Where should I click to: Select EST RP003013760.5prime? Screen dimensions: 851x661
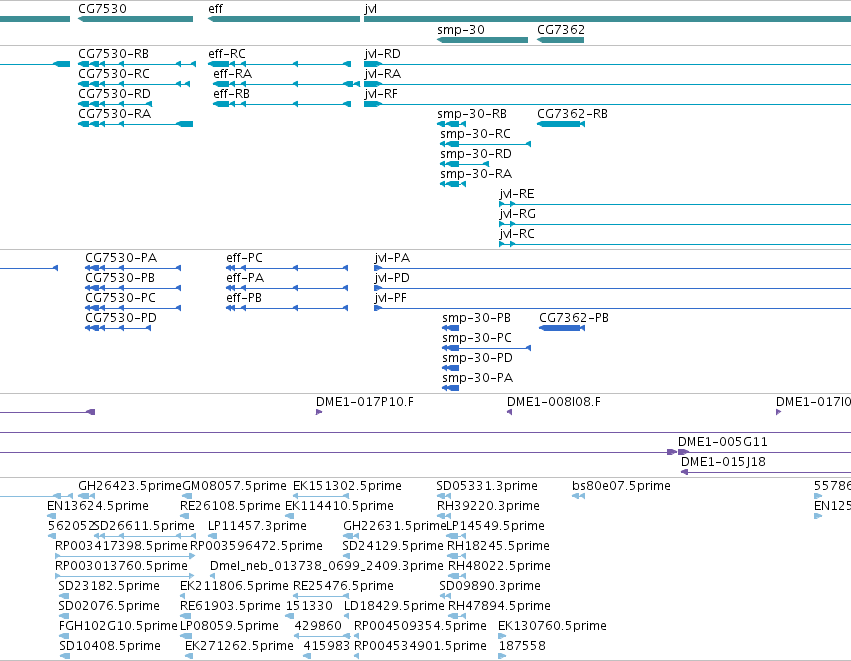pyautogui.click(x=125, y=576)
